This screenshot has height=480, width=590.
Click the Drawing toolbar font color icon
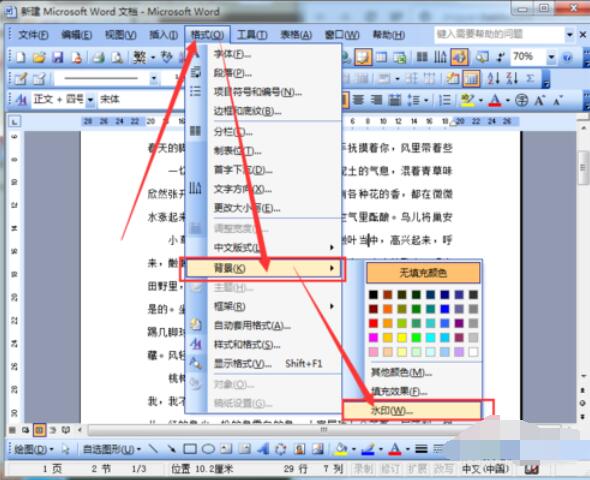coord(394,448)
